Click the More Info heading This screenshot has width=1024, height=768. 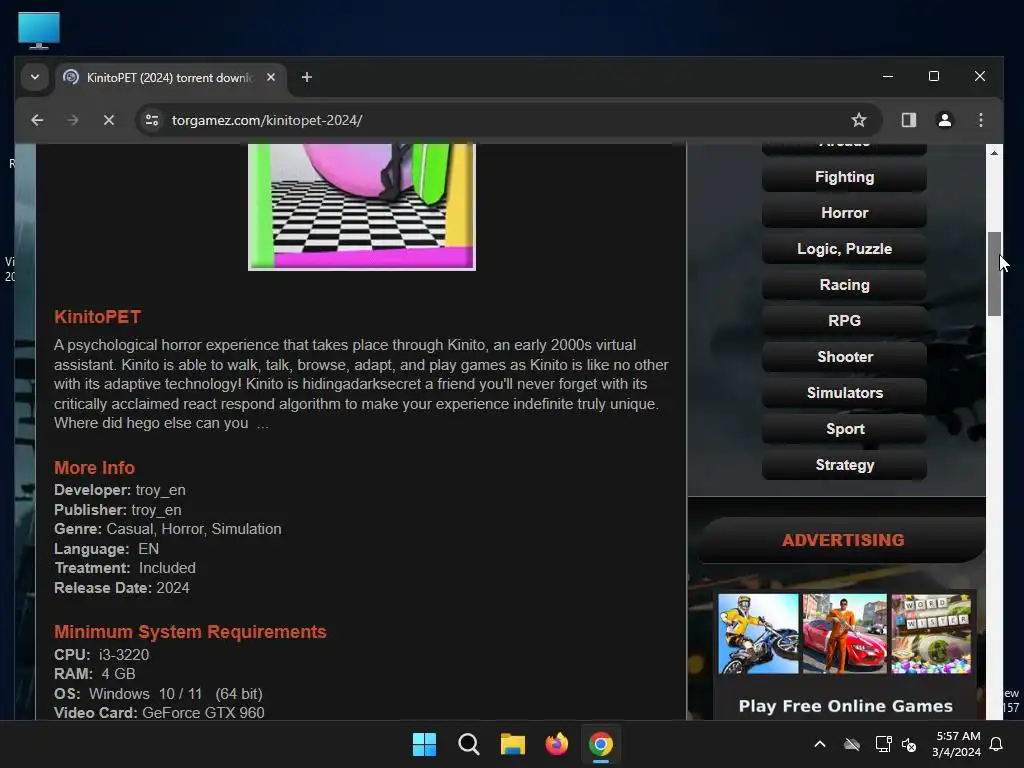pos(94,468)
